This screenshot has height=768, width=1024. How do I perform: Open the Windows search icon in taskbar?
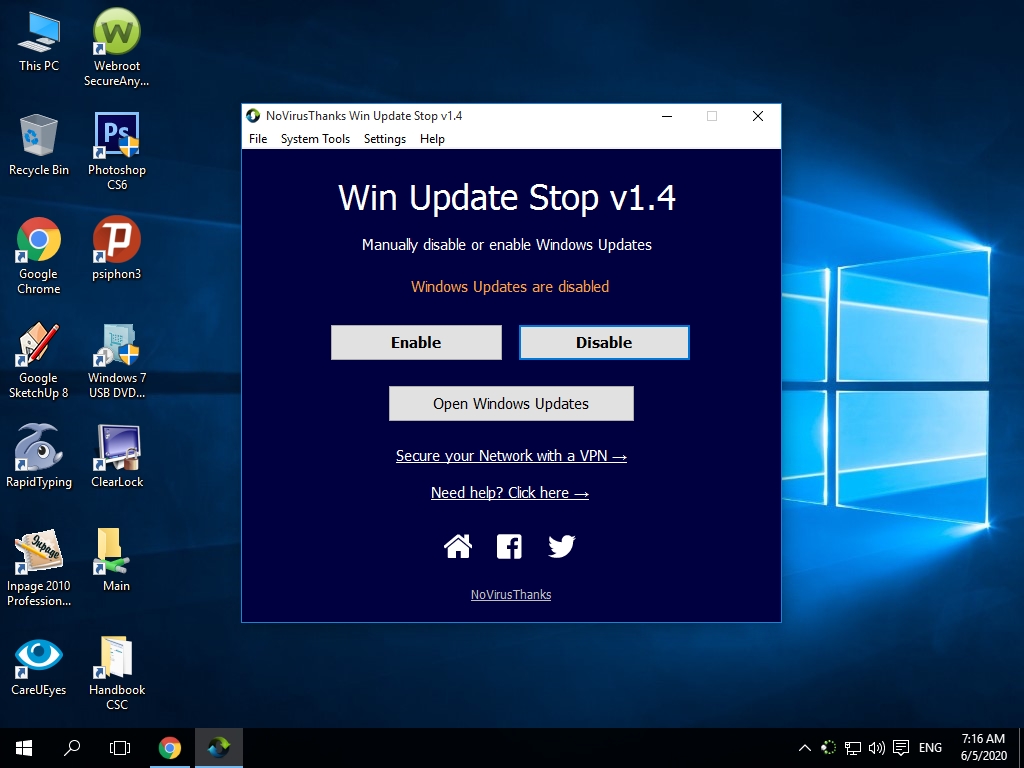[x=71, y=747]
